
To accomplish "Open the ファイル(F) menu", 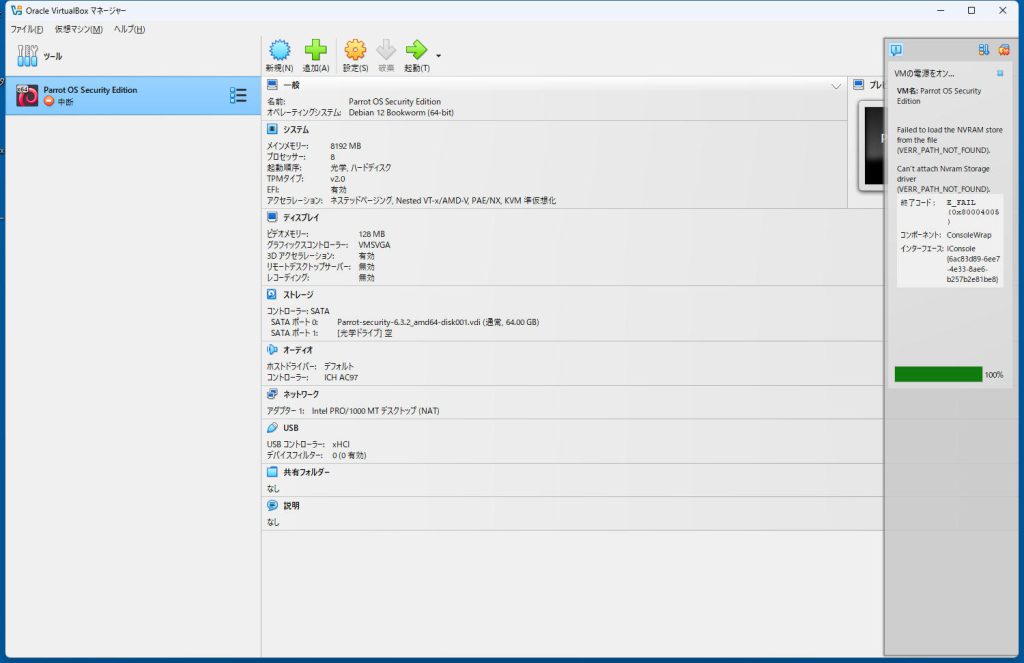I will (x=27, y=29).
